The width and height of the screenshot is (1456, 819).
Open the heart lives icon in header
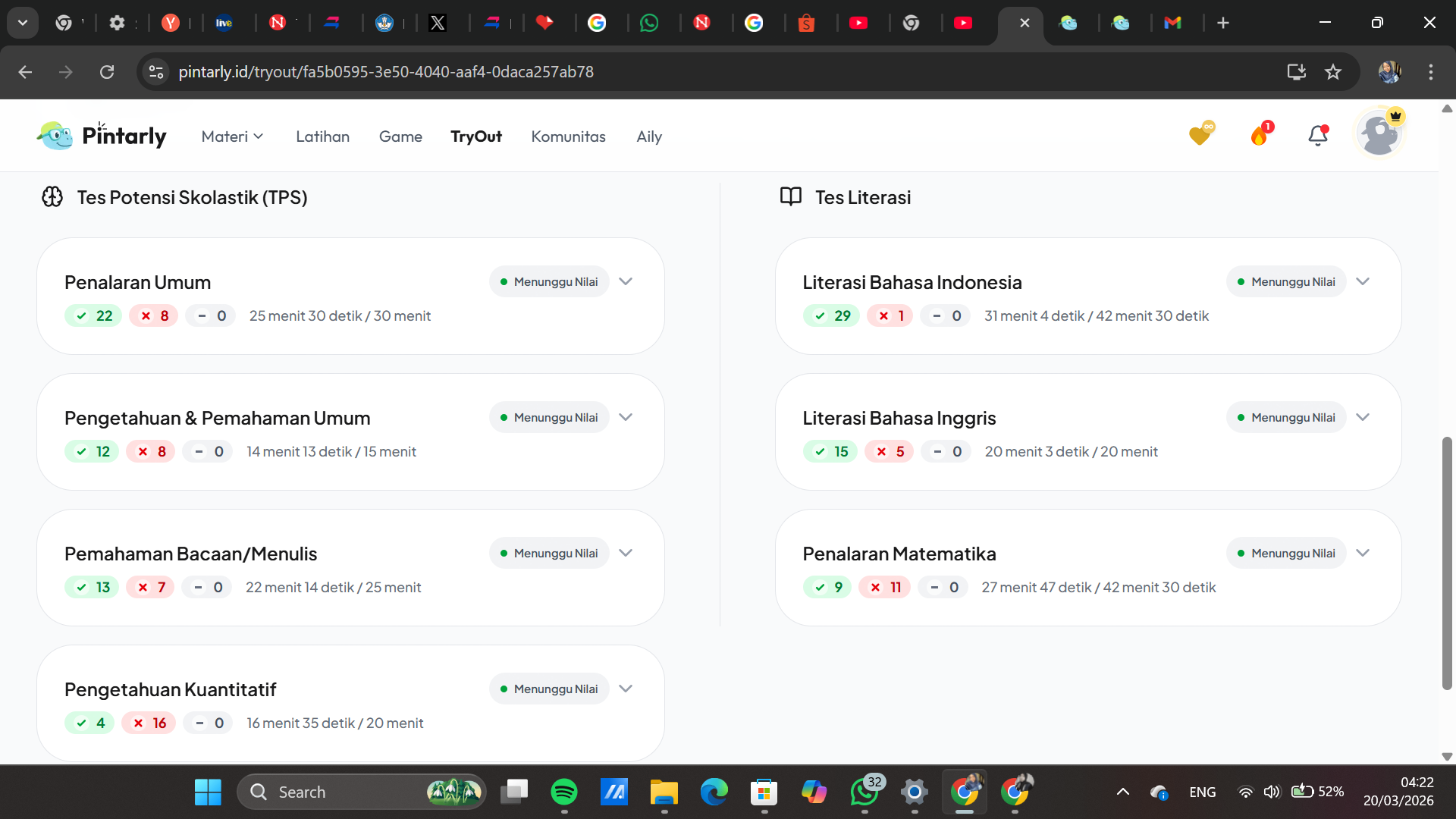point(1200,134)
